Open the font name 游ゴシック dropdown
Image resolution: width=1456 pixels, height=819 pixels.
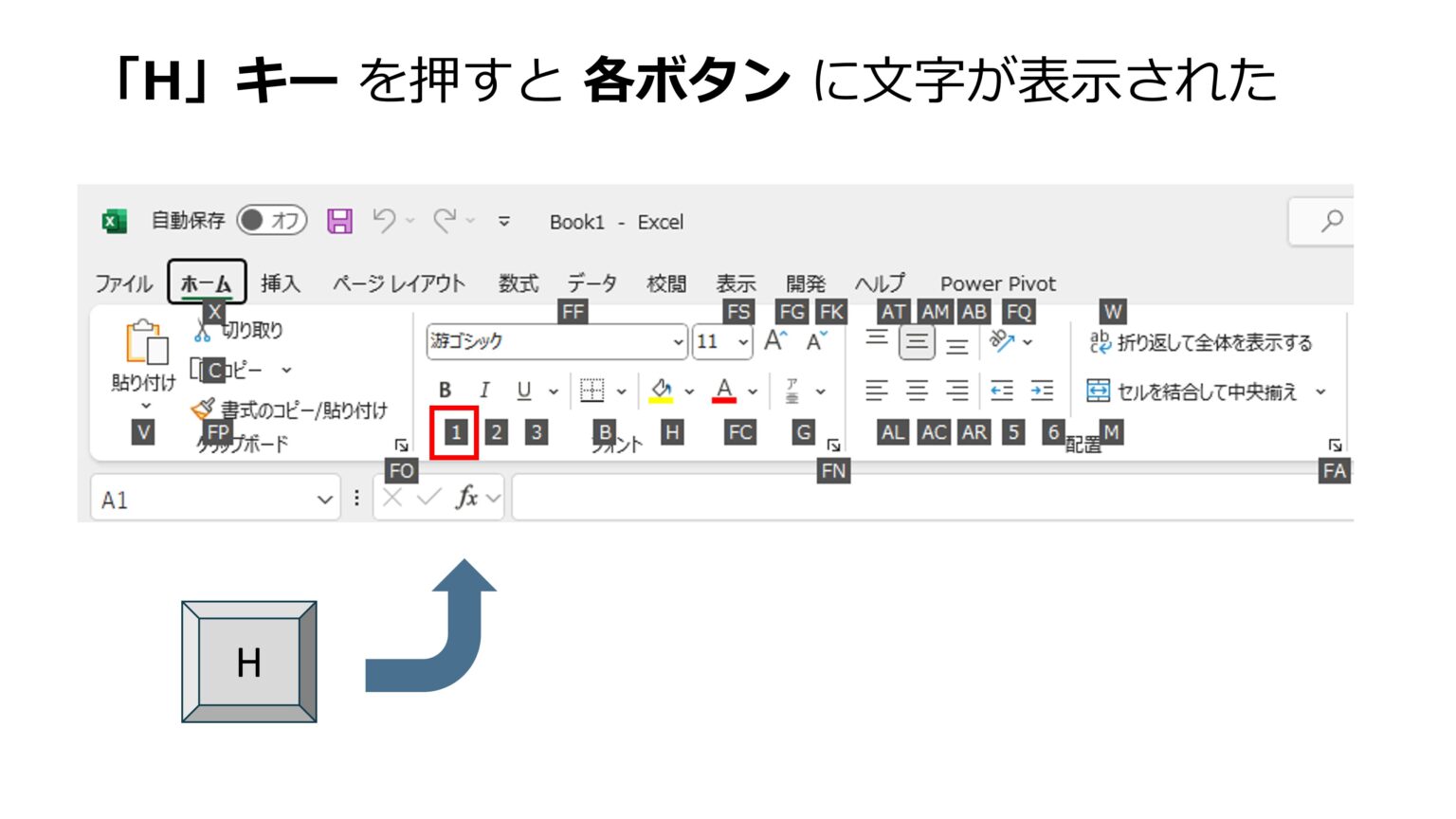point(679,342)
